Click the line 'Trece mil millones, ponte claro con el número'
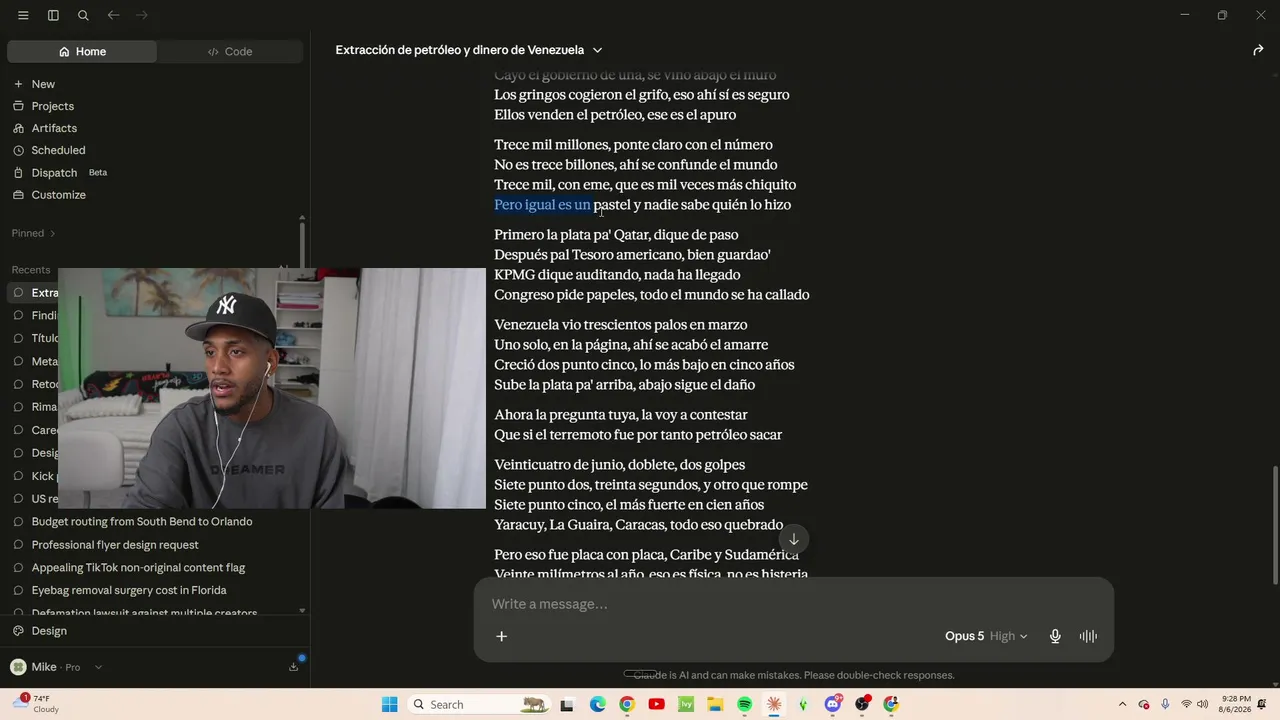 pyautogui.click(x=633, y=145)
